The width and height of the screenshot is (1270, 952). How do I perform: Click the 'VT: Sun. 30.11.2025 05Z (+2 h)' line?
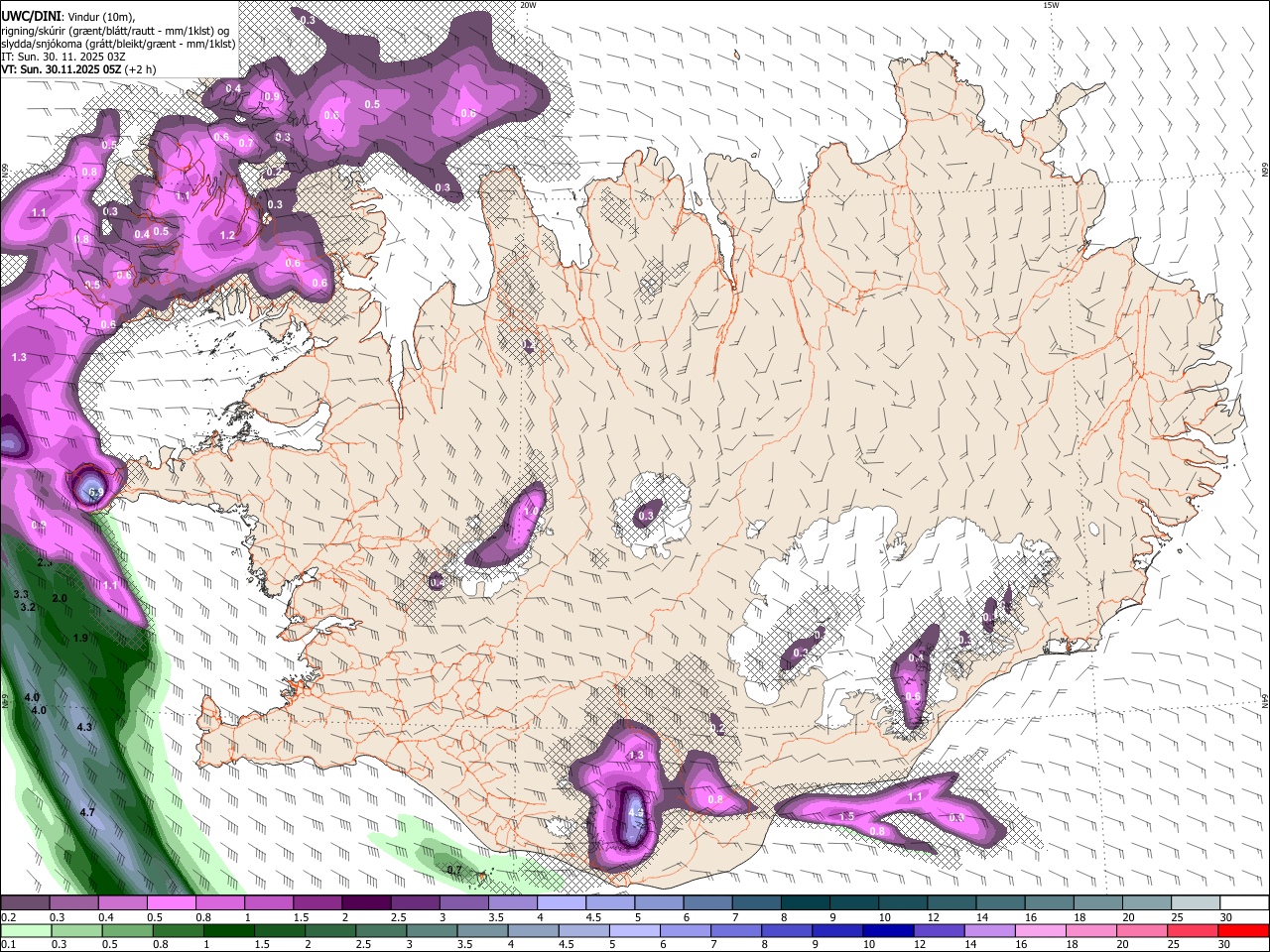78,69
